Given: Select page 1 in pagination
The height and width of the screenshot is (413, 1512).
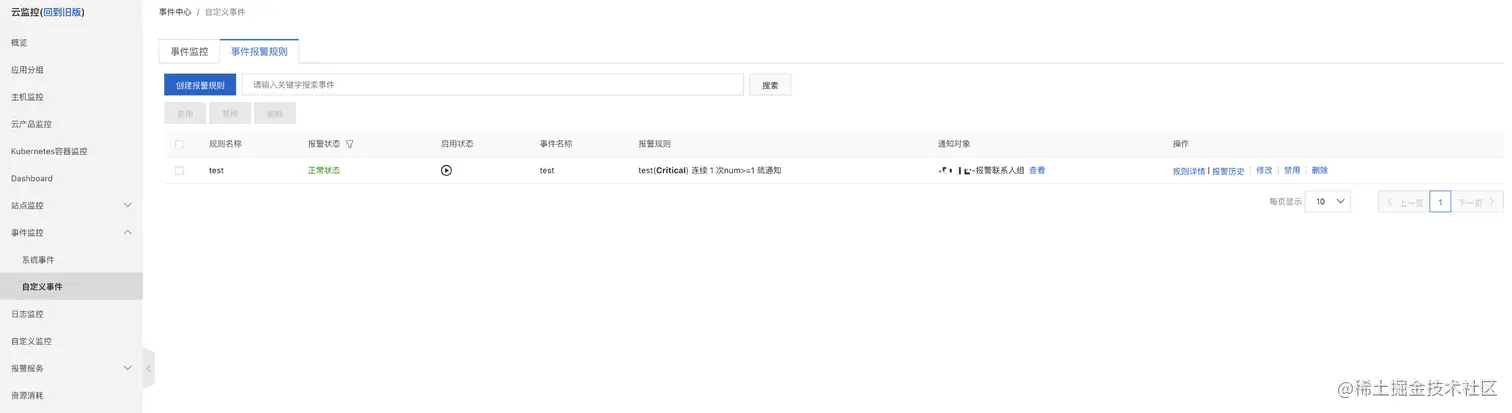Looking at the screenshot, I should (x=1440, y=201).
